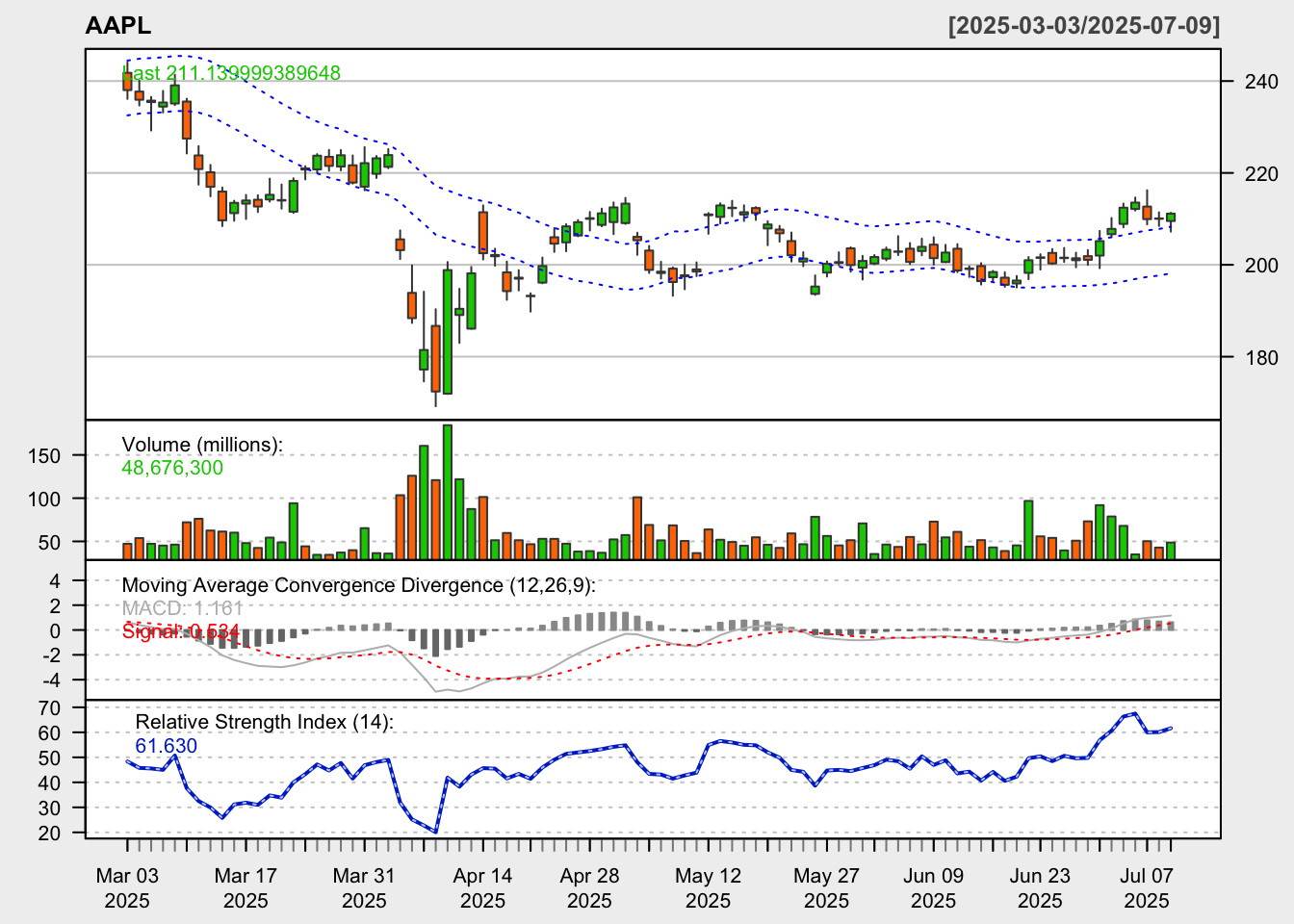Click the 60 tick on the RSI axis

tap(50, 733)
